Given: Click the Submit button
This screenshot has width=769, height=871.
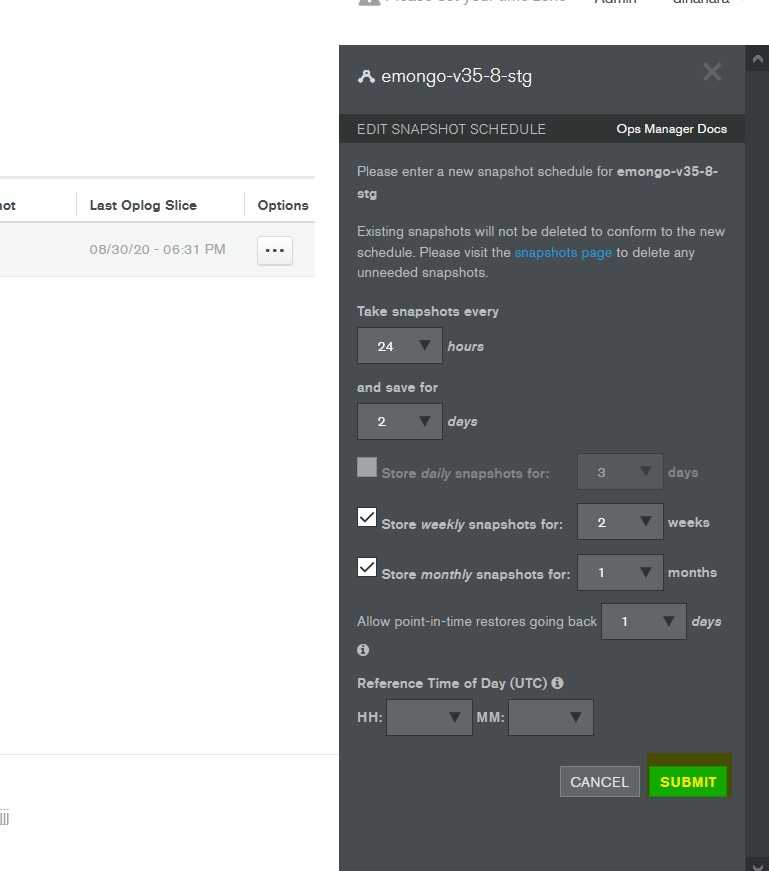Looking at the screenshot, I should pyautogui.click(x=688, y=782).
